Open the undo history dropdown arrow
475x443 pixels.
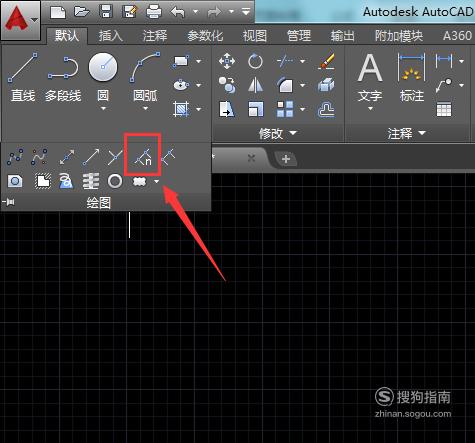pyautogui.click(x=195, y=12)
